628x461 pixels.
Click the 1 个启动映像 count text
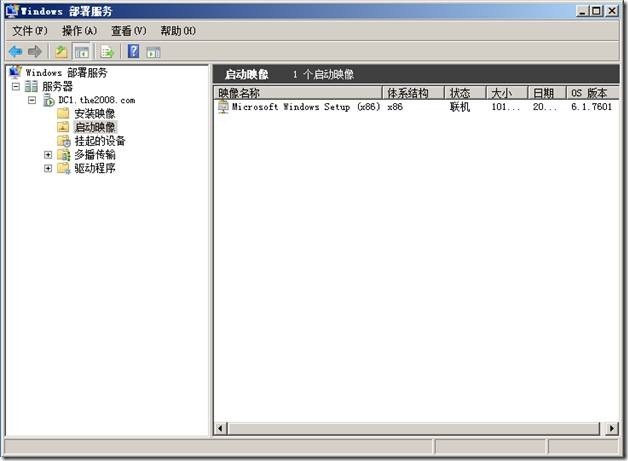(323, 74)
